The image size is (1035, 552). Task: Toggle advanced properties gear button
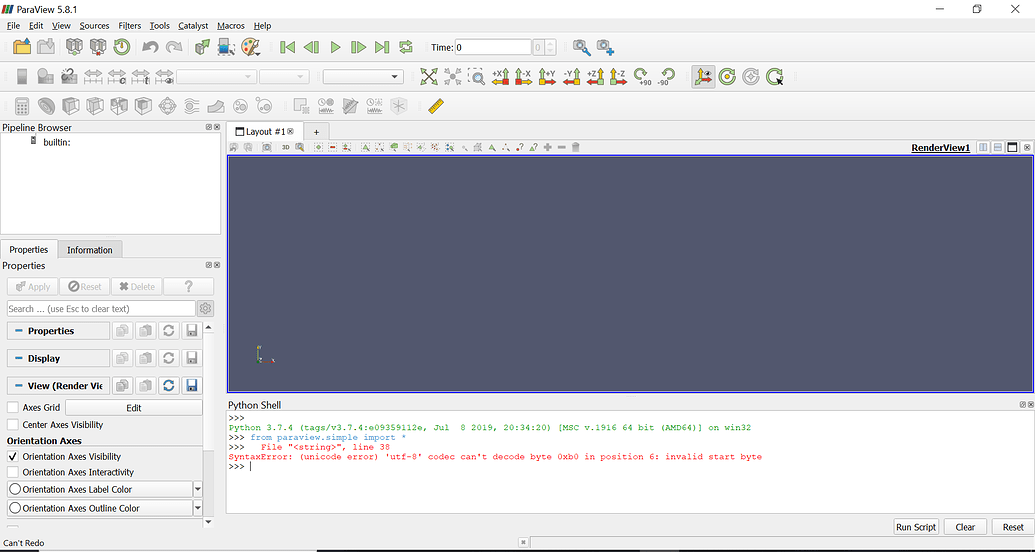(205, 308)
